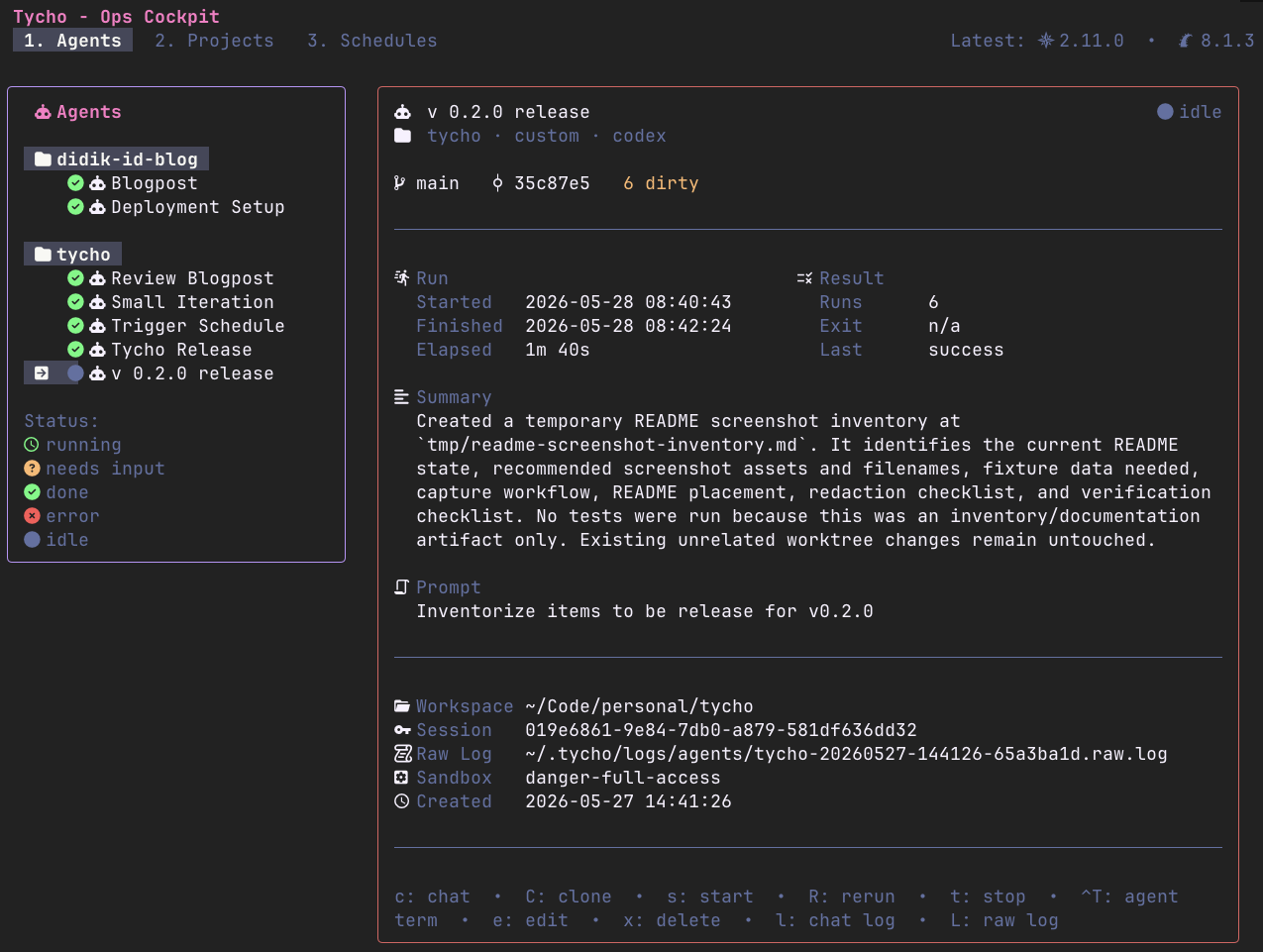Viewport: 1263px width, 952px height.
Task: Click the workspace path ~/Code/personal/tycho
Action: click(639, 706)
